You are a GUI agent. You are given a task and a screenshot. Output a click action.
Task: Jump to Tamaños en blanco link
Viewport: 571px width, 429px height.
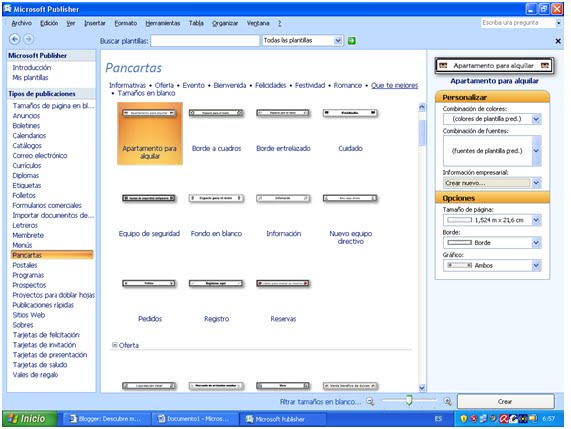(x=146, y=93)
